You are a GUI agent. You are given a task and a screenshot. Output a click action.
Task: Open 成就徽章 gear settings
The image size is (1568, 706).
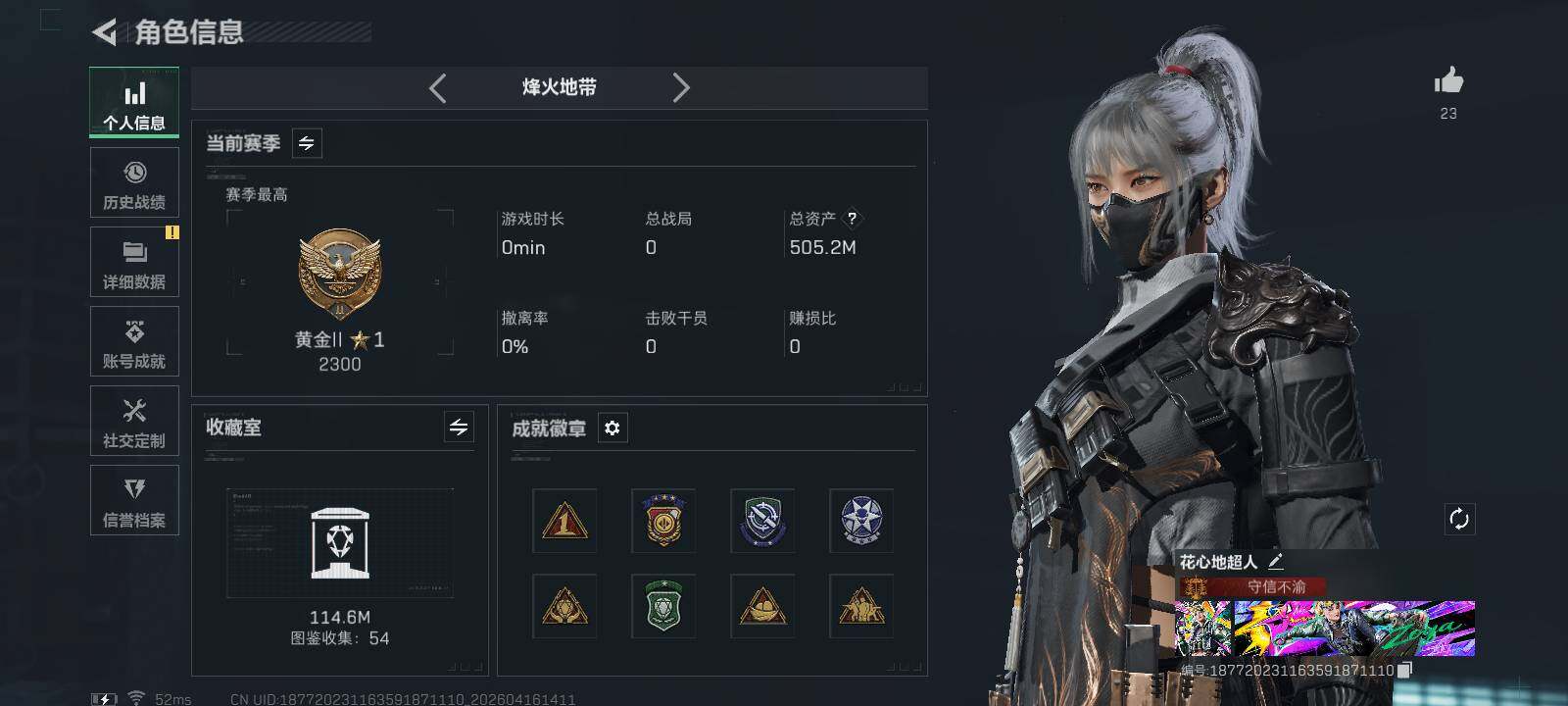pyautogui.click(x=612, y=428)
